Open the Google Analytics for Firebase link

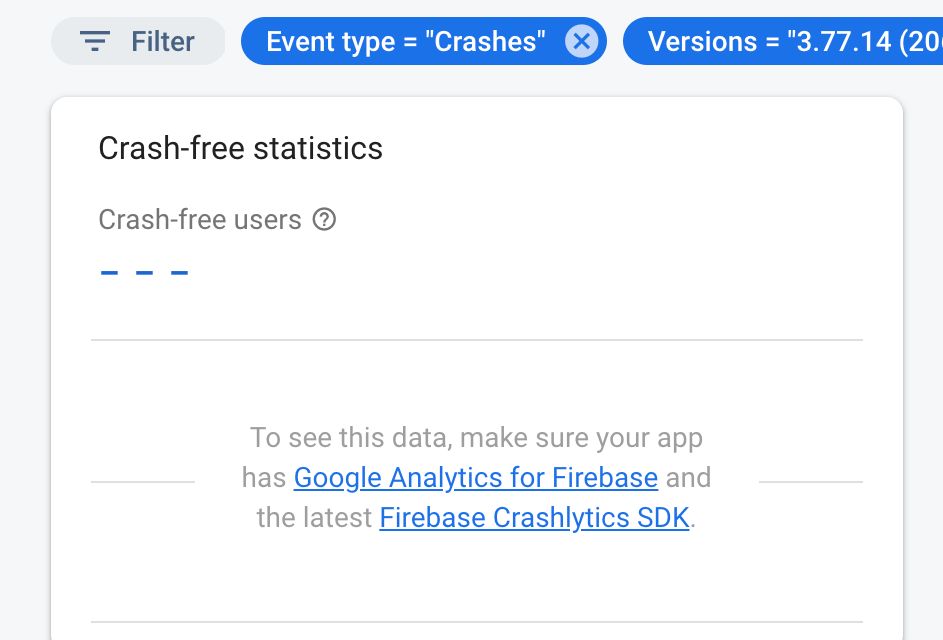[475, 477]
